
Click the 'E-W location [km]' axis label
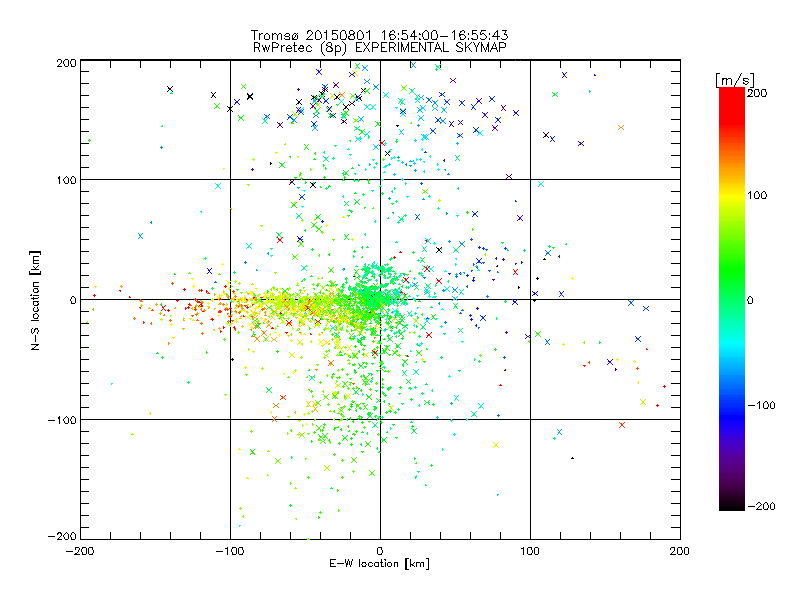point(379,563)
